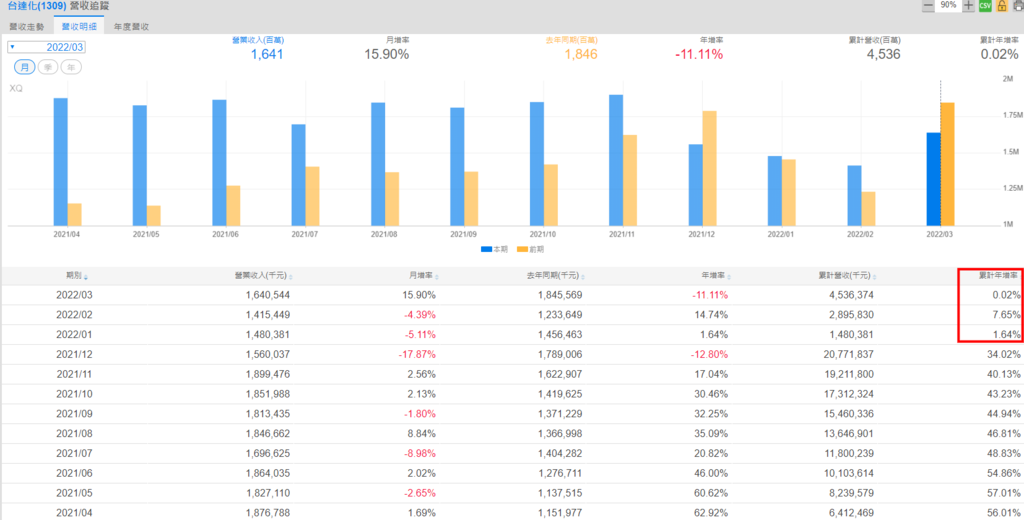Click the orange 前期 bar for 2022/03

[948, 164]
